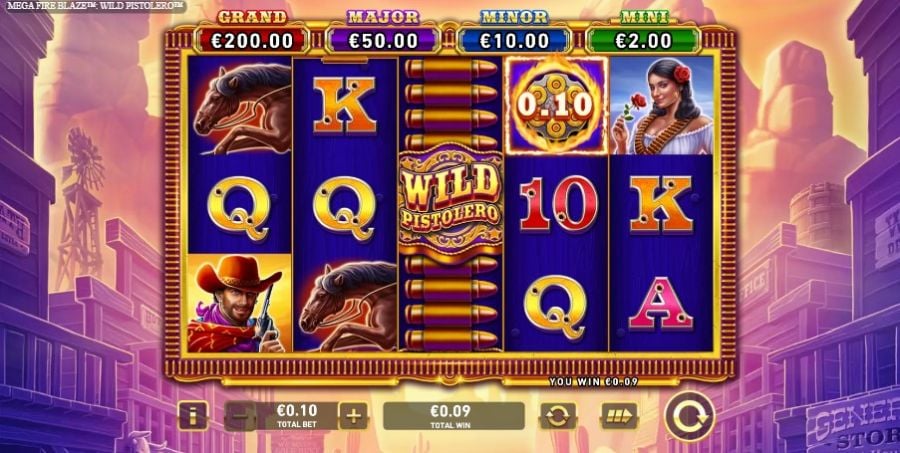Toggle autoplay with circular arrows icon

click(x=558, y=416)
